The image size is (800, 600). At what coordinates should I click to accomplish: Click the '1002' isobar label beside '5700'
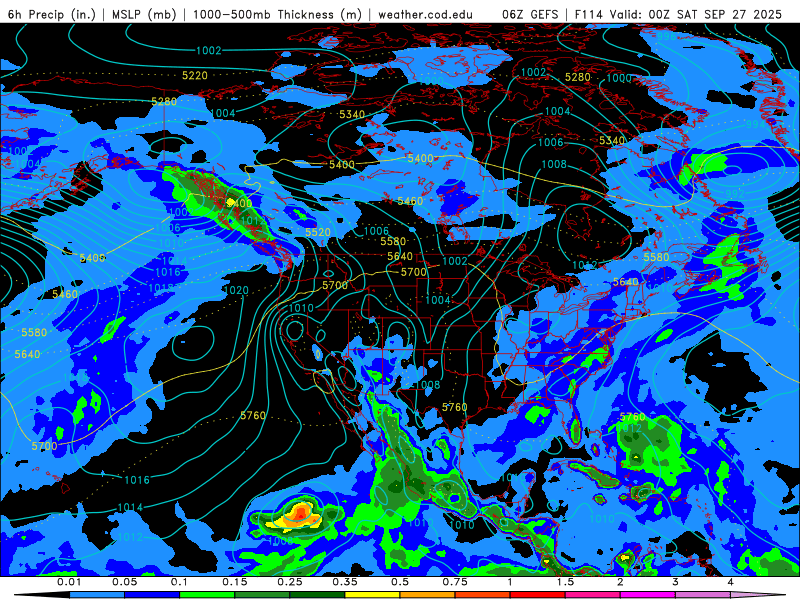[x=455, y=261]
